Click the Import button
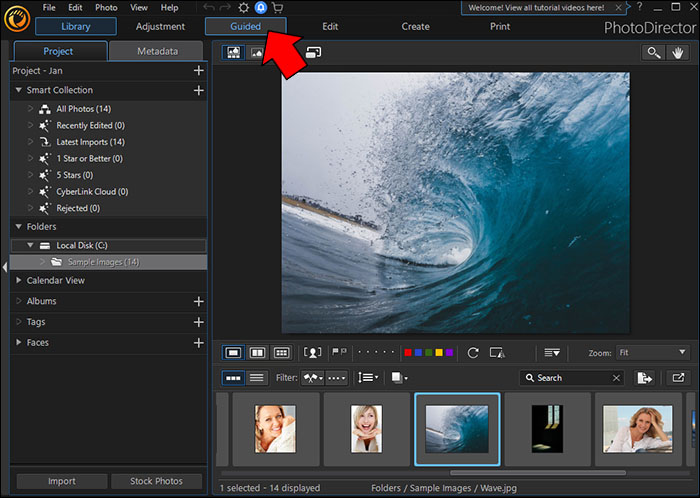The height and width of the screenshot is (498, 700). point(61,481)
